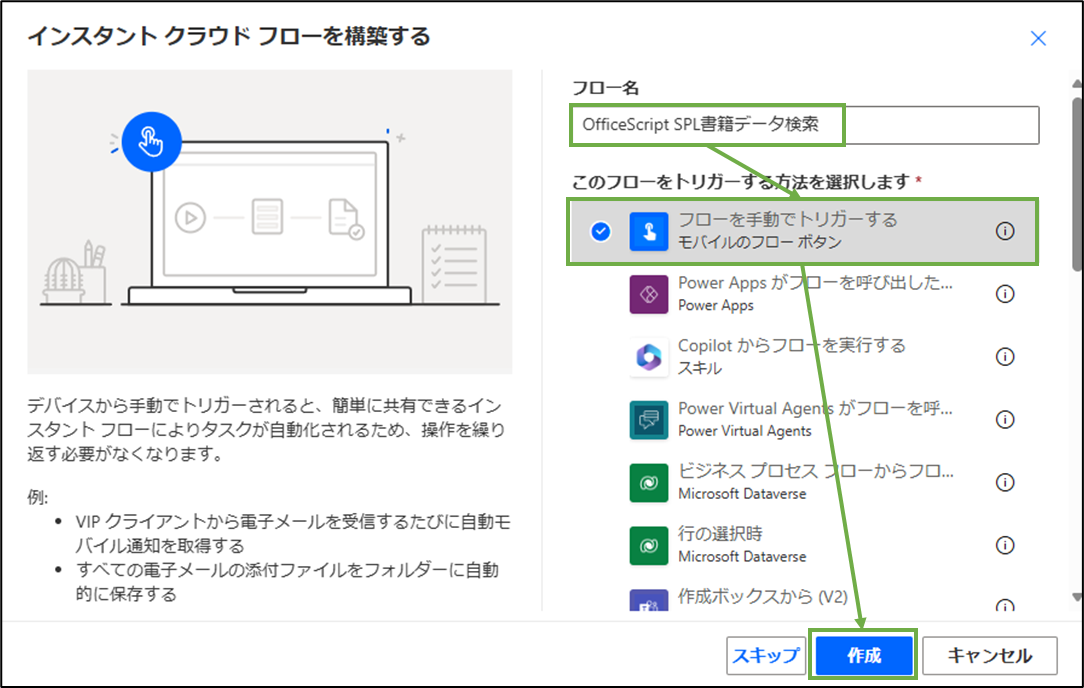Click the scrollbar down arrow
The image size is (1084, 688).
tap(1077, 597)
